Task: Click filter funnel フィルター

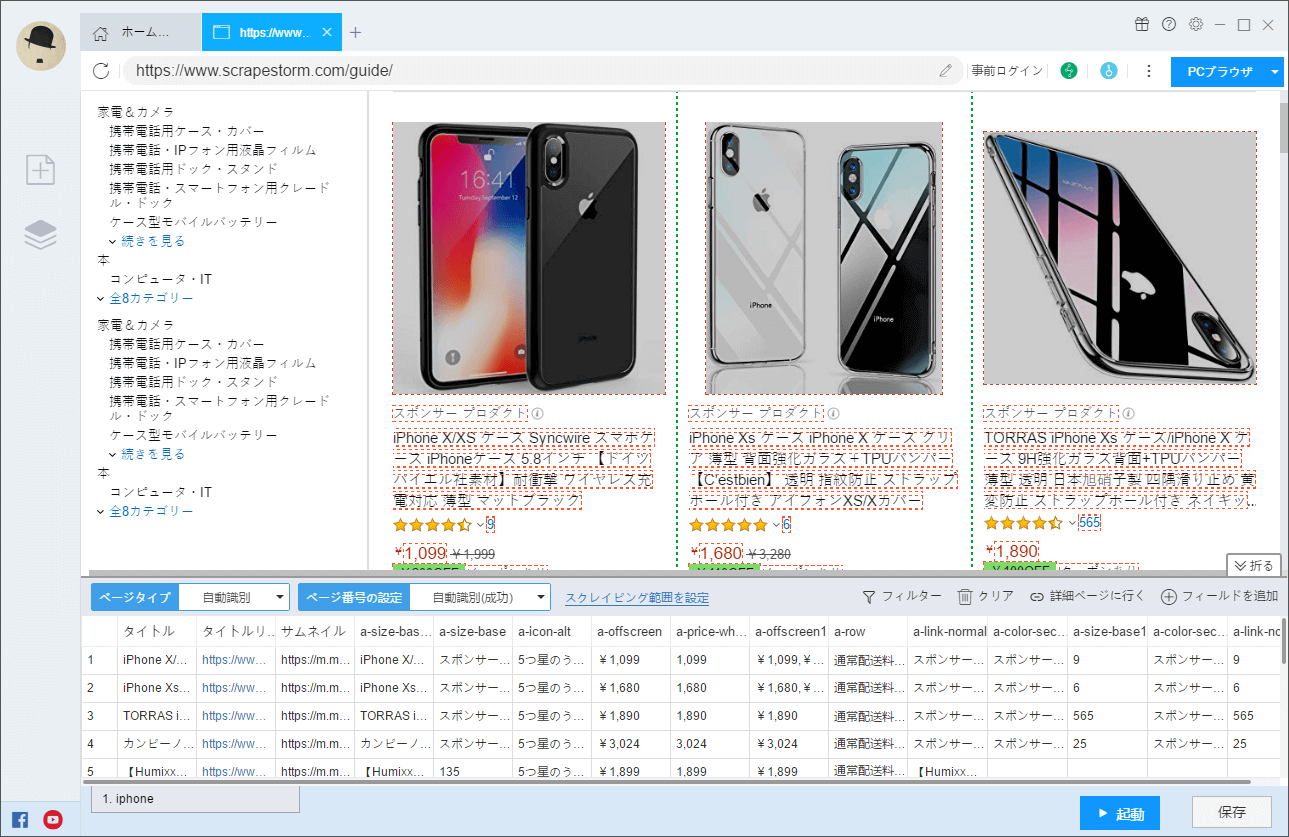Action: pyautogui.click(x=901, y=596)
